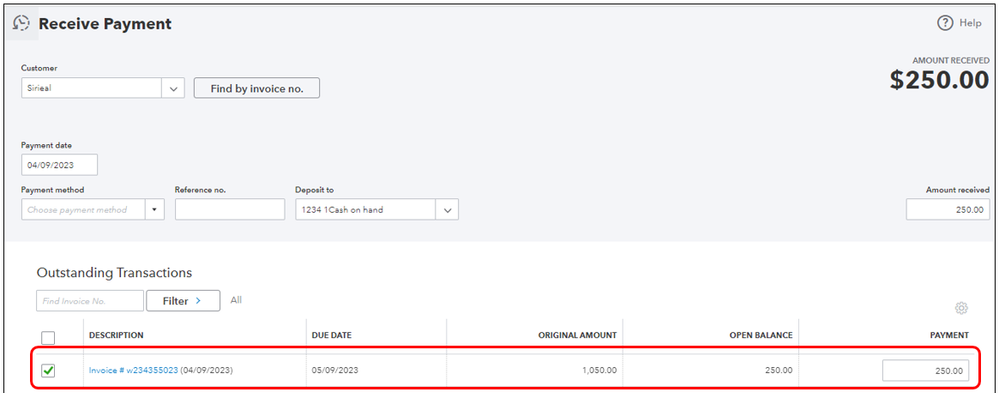Click the All filter label
999x393 pixels.
tap(236, 300)
